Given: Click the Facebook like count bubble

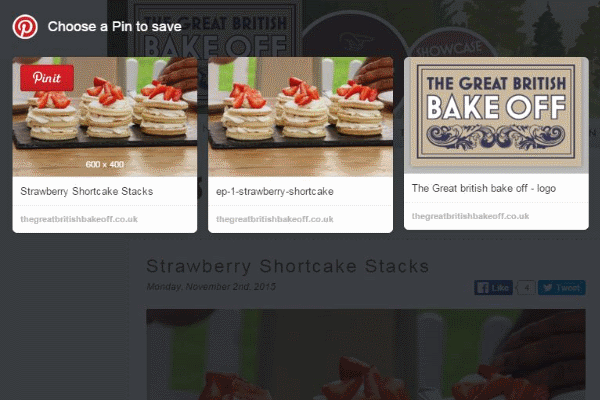Looking at the screenshot, I should click(x=526, y=288).
